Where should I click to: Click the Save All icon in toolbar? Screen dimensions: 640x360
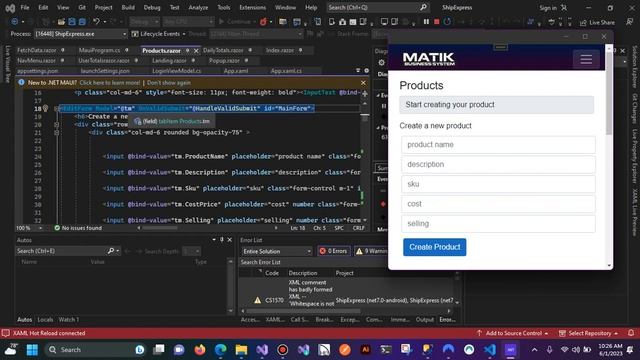click(82, 22)
